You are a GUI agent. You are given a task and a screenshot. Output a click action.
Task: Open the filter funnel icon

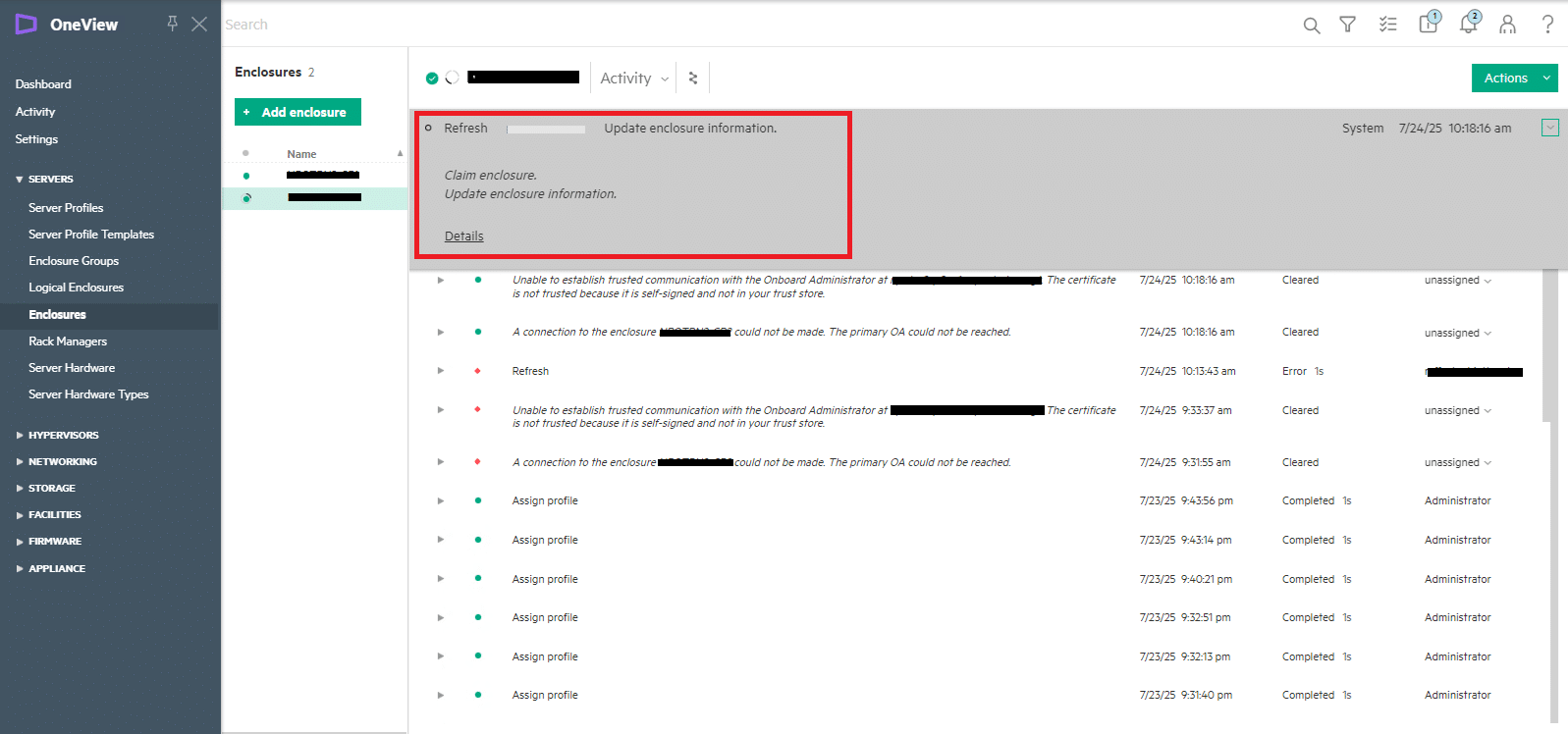pyautogui.click(x=1348, y=25)
